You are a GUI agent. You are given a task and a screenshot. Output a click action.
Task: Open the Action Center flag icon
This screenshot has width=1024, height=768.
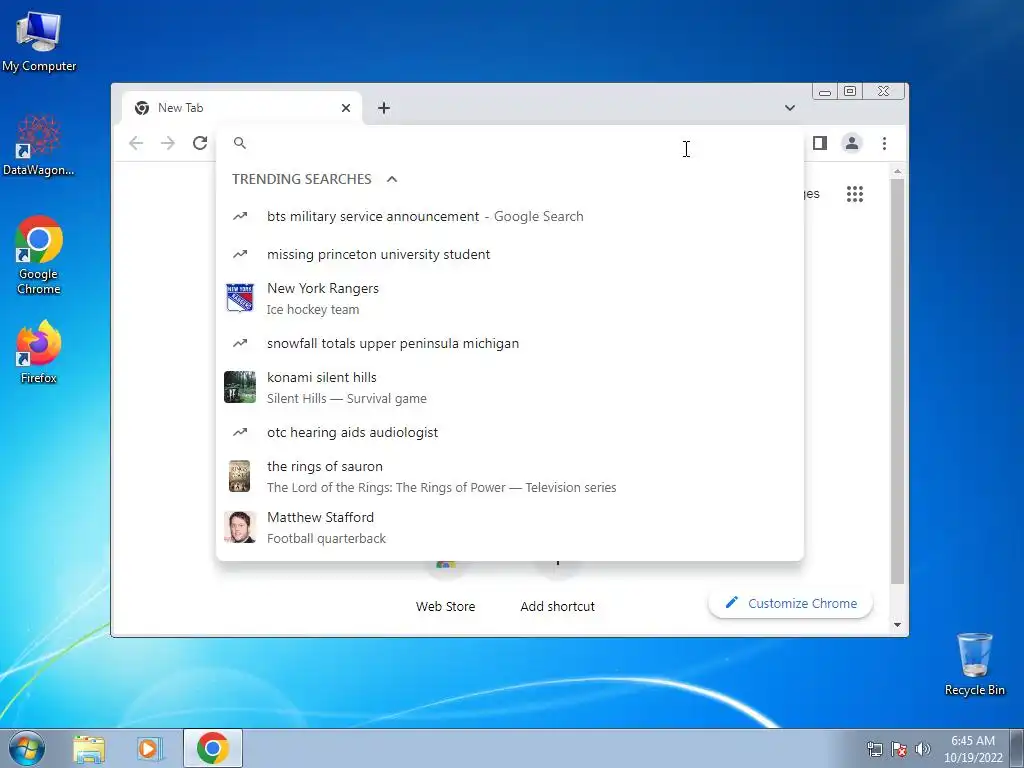(x=899, y=749)
